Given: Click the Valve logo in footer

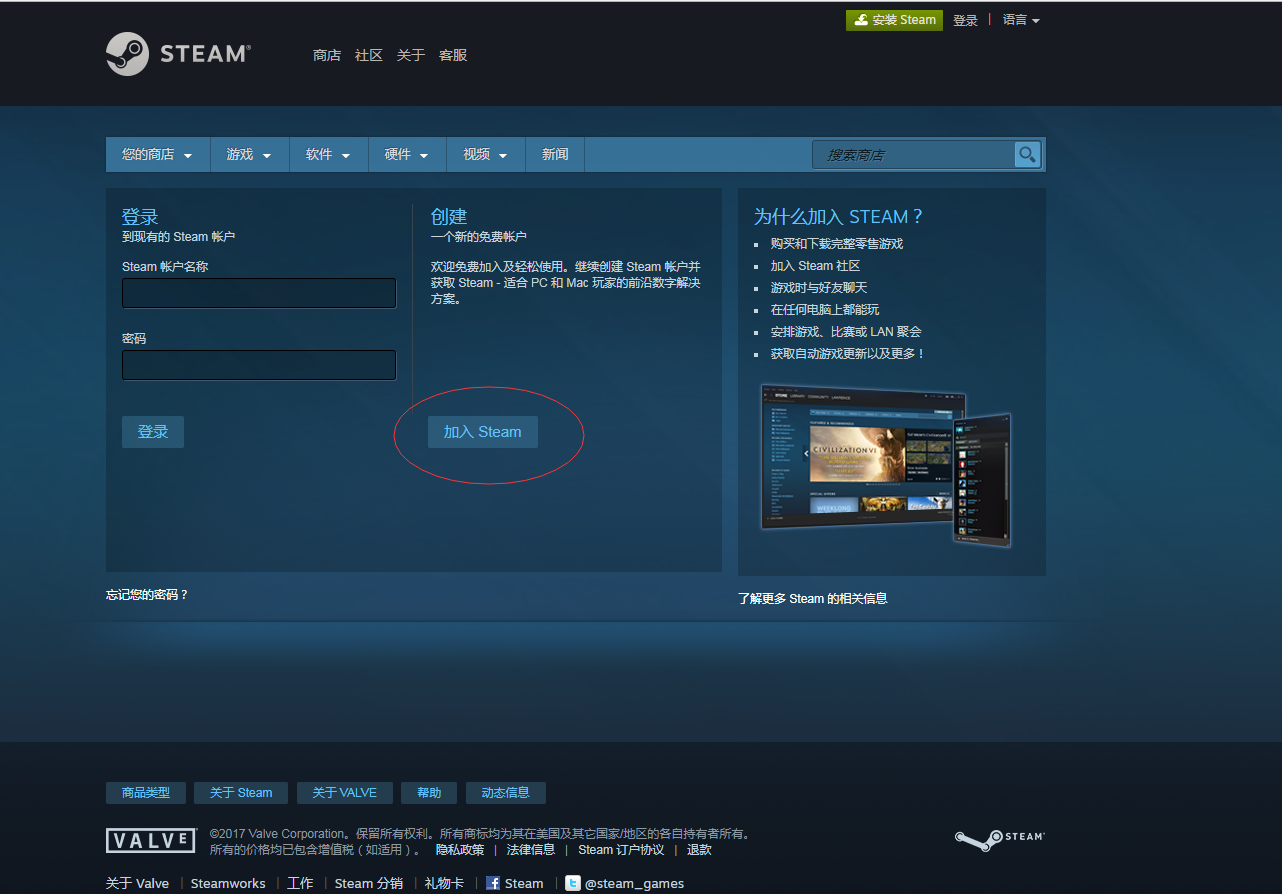Looking at the screenshot, I should 151,840.
